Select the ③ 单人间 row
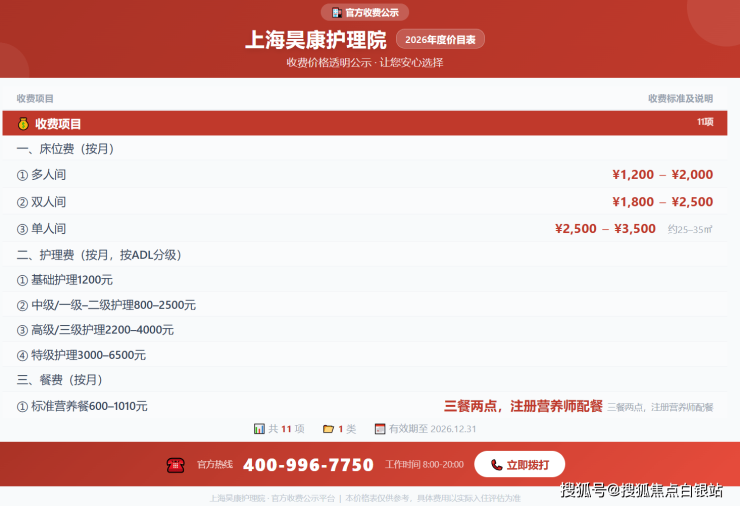The height and width of the screenshot is (506, 740). pyautogui.click(x=365, y=228)
